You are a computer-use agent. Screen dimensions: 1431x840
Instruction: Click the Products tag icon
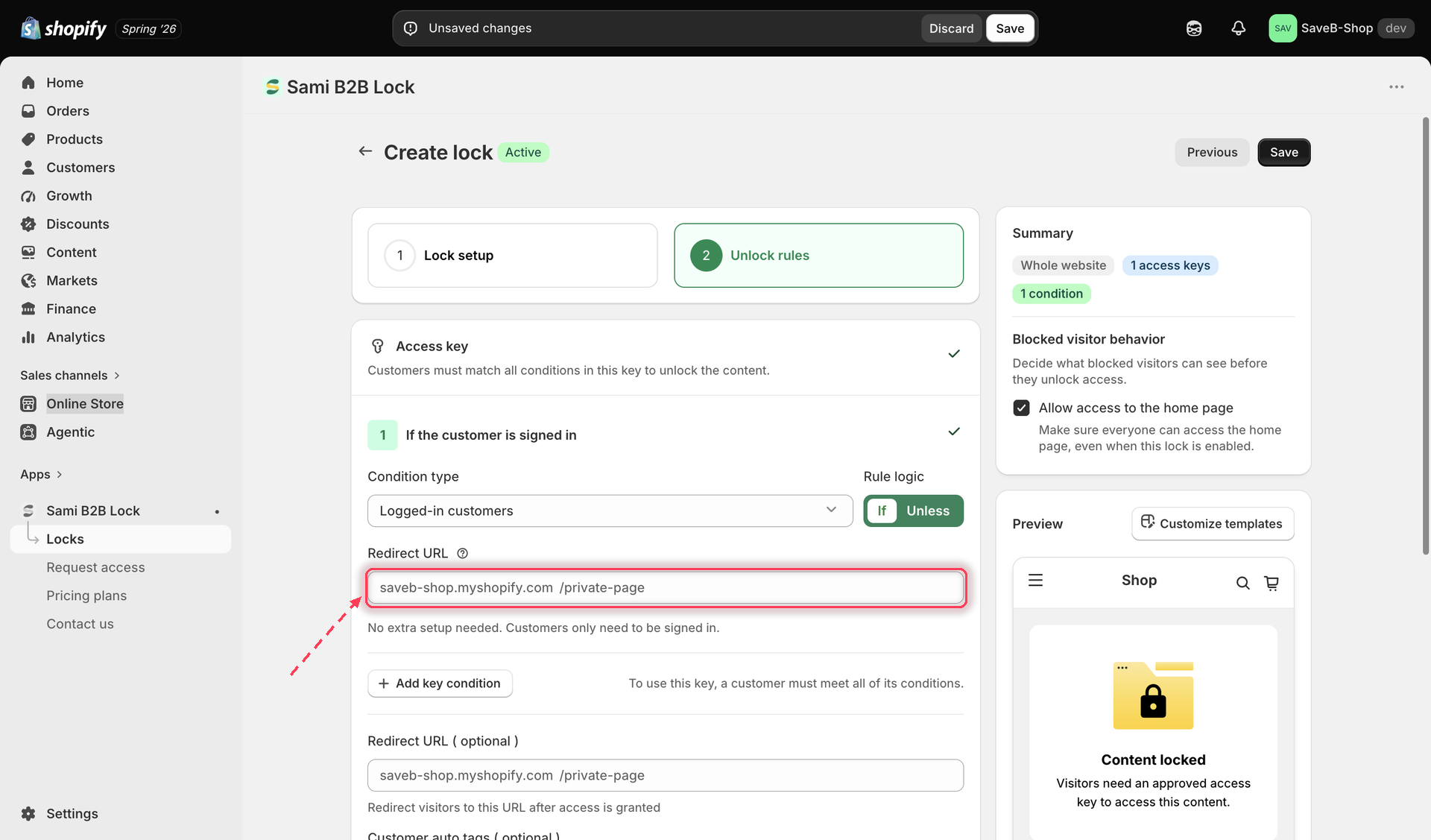click(28, 139)
